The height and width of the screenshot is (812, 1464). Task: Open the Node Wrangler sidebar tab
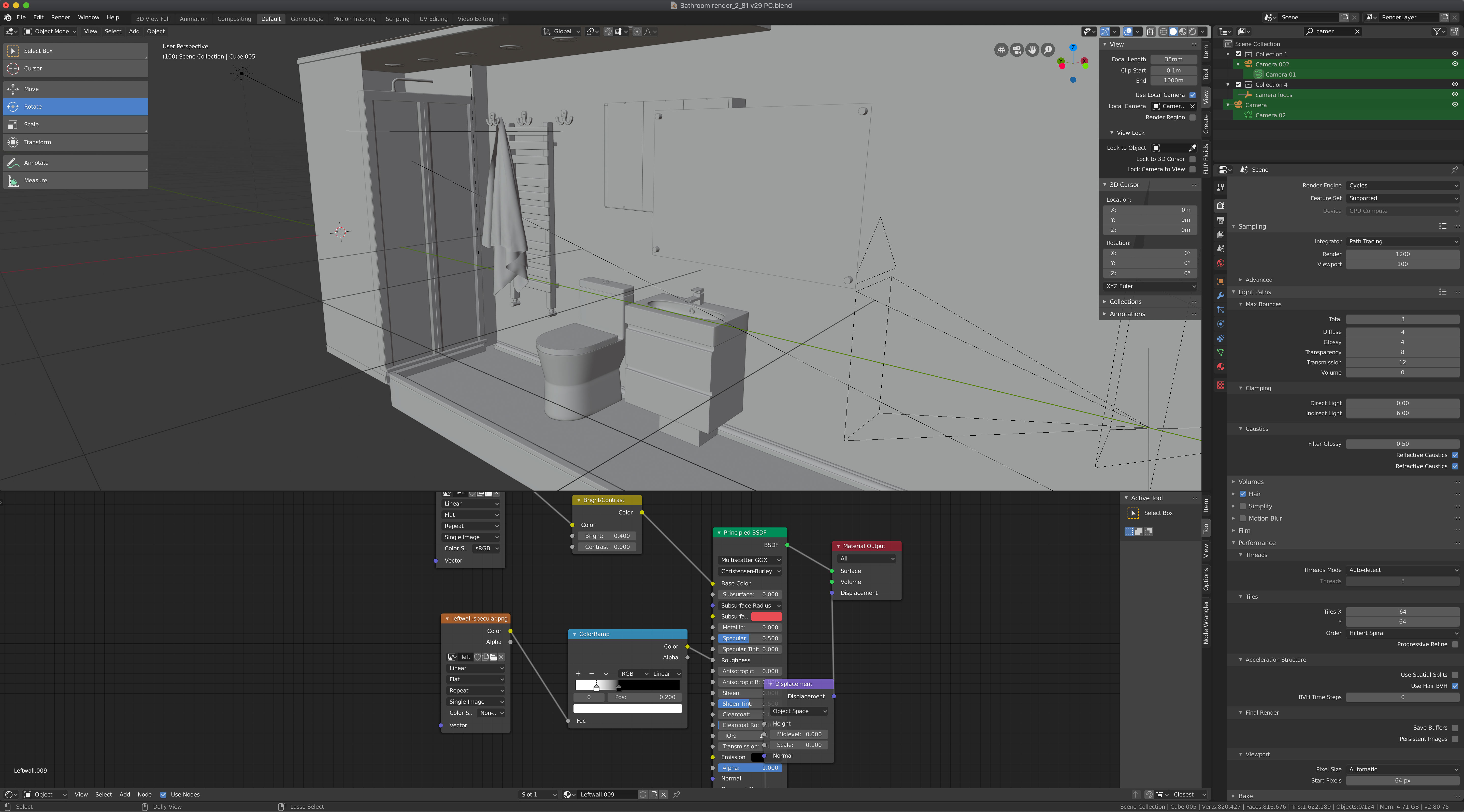point(1205,622)
